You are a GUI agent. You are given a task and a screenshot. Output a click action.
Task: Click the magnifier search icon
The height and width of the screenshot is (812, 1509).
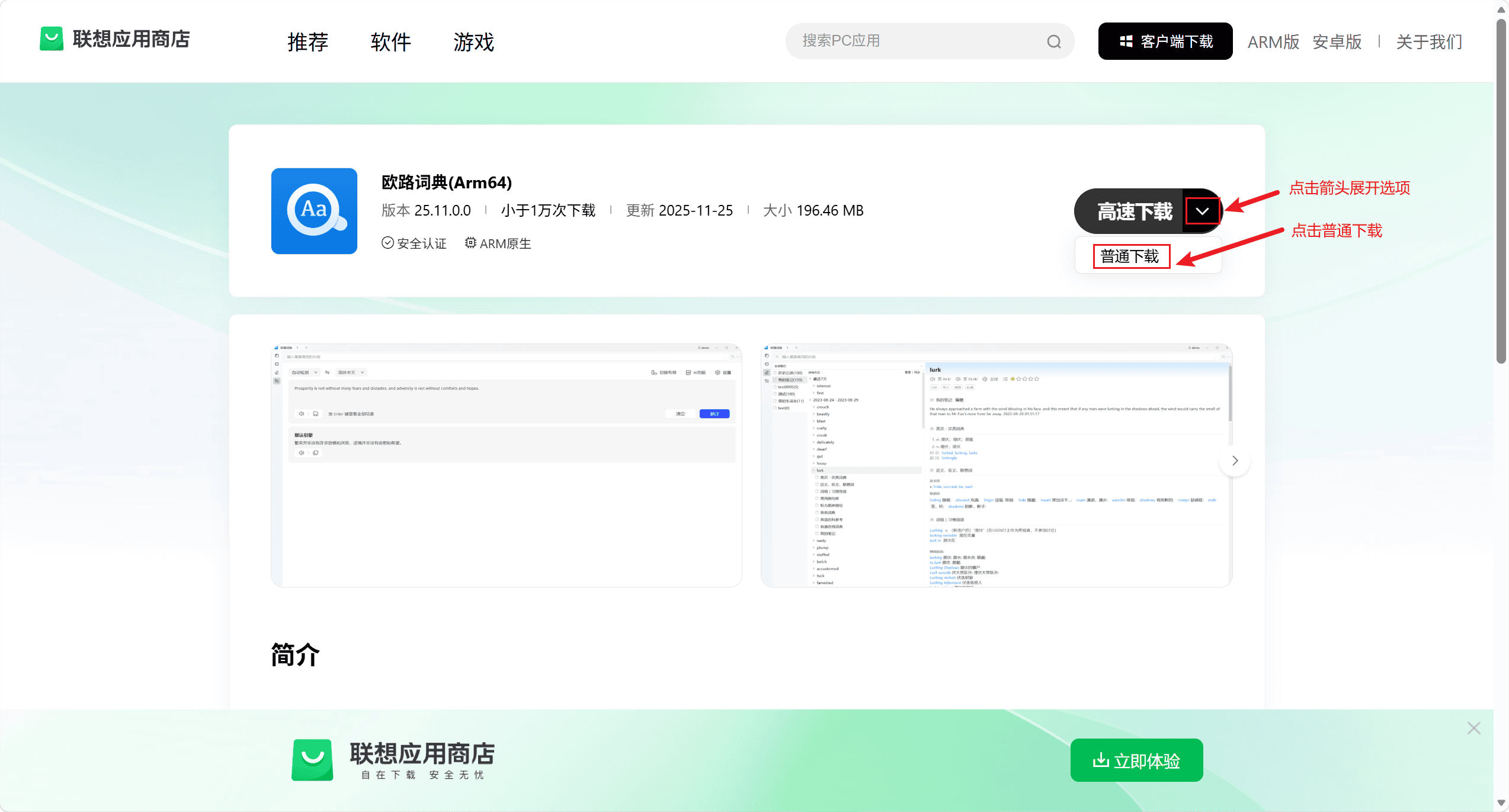1053,41
